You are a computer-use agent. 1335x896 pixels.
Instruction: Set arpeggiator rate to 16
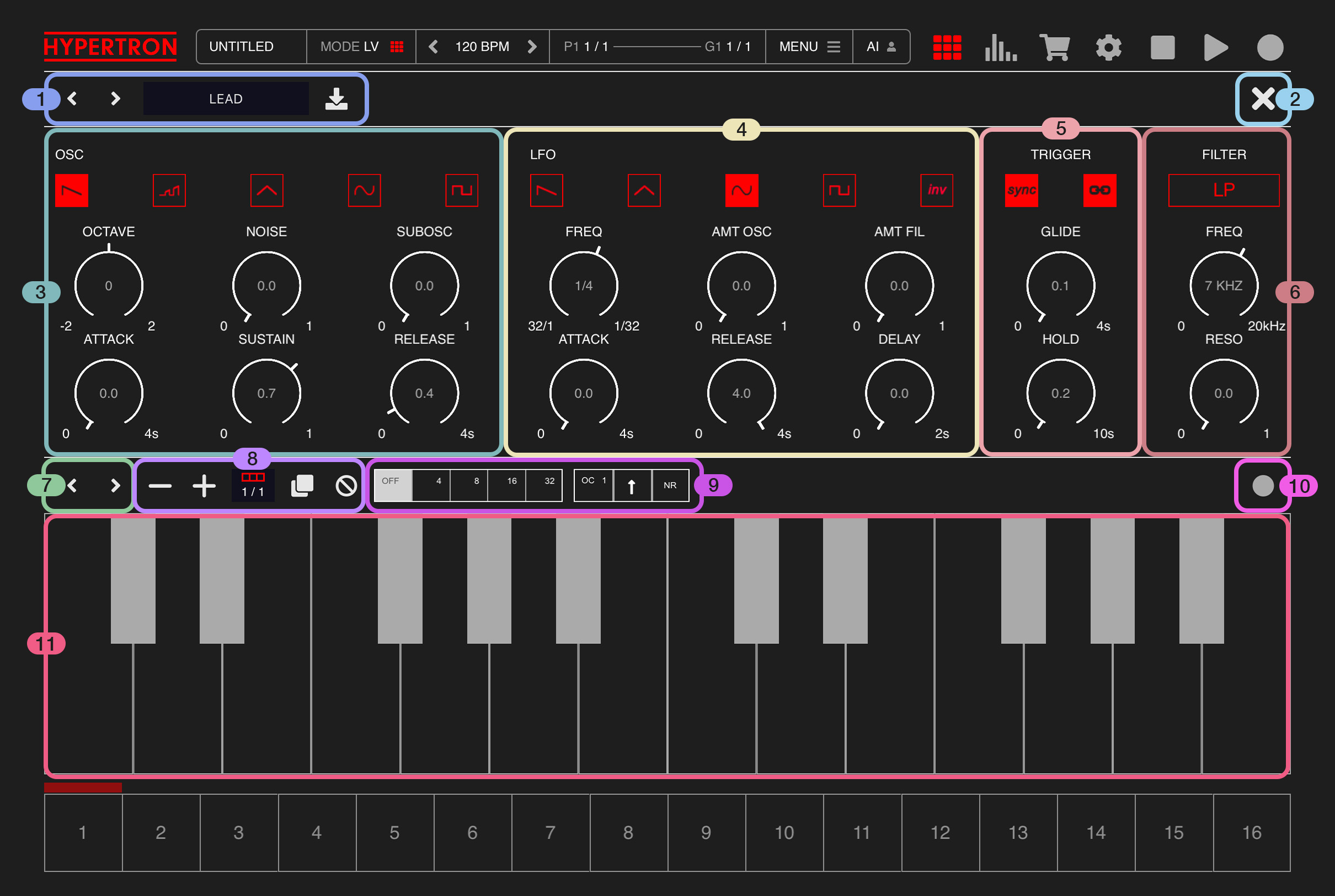506,486
